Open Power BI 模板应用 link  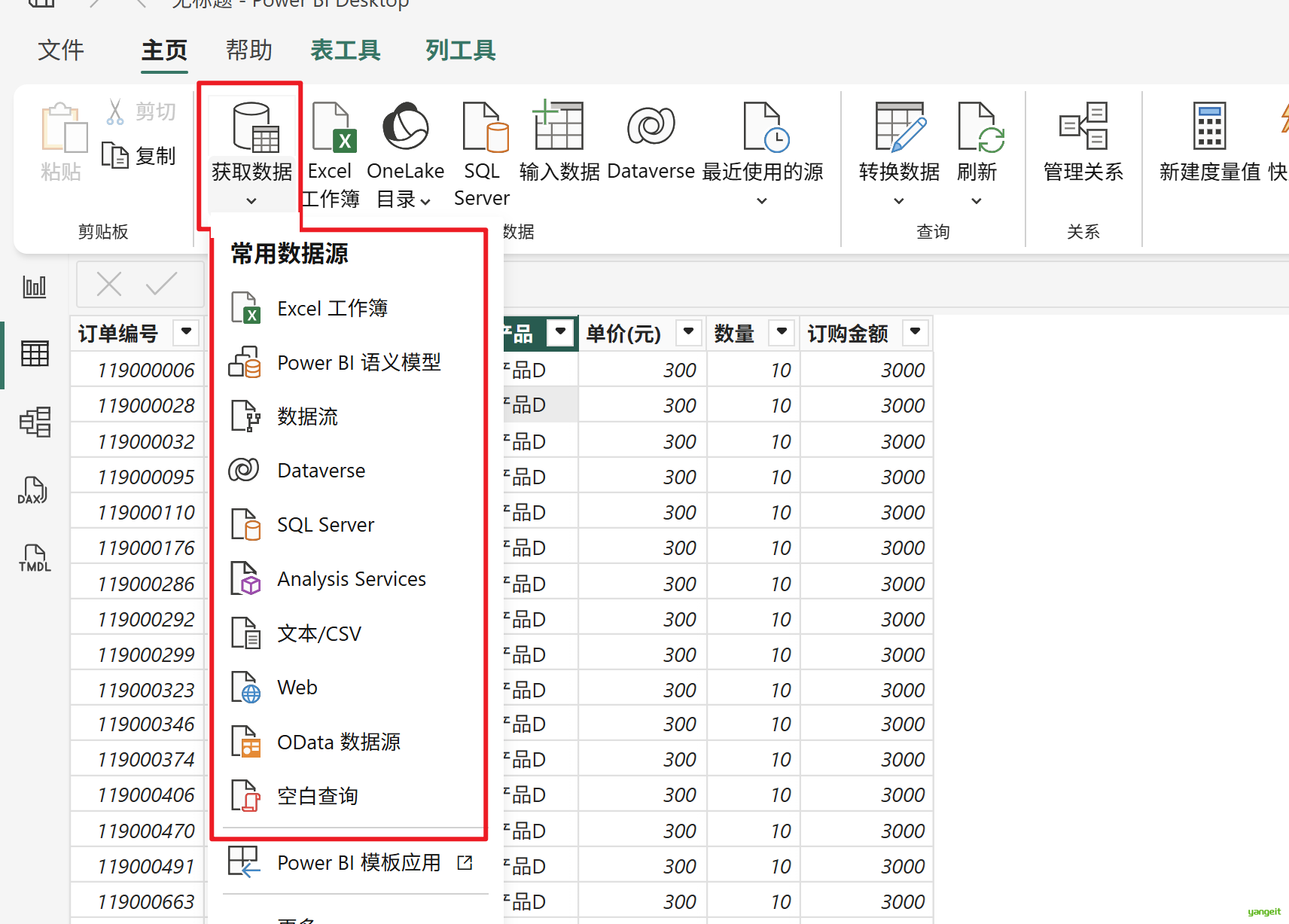[358, 862]
